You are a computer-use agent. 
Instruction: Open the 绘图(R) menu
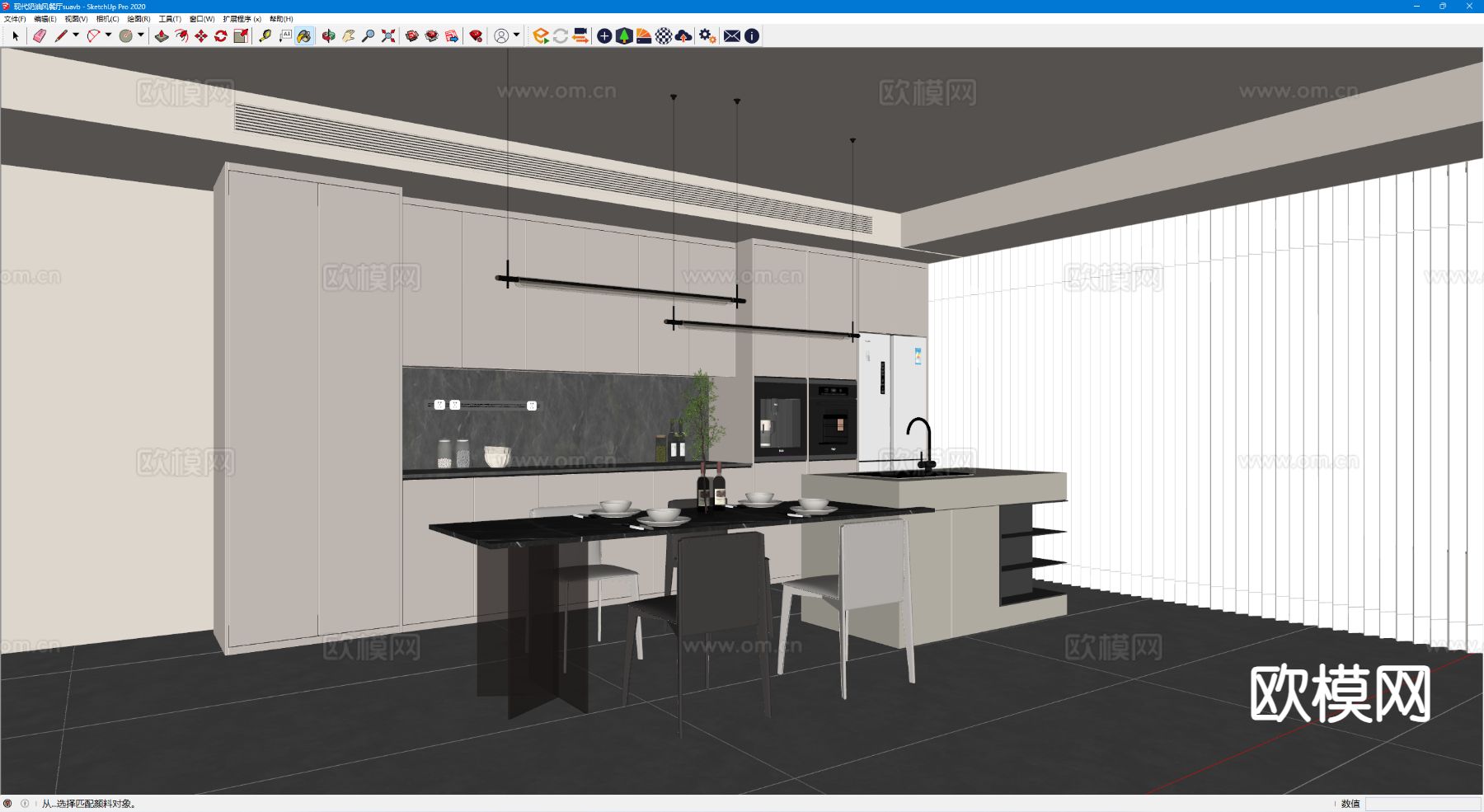139,19
